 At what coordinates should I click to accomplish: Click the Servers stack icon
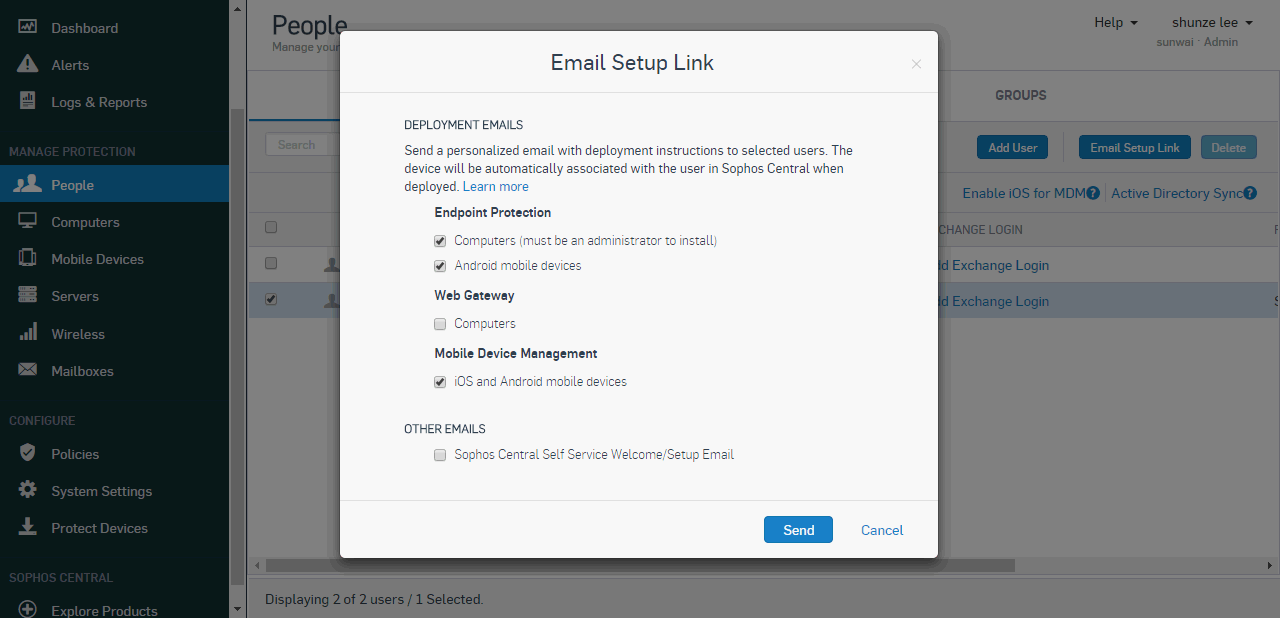pos(28,296)
